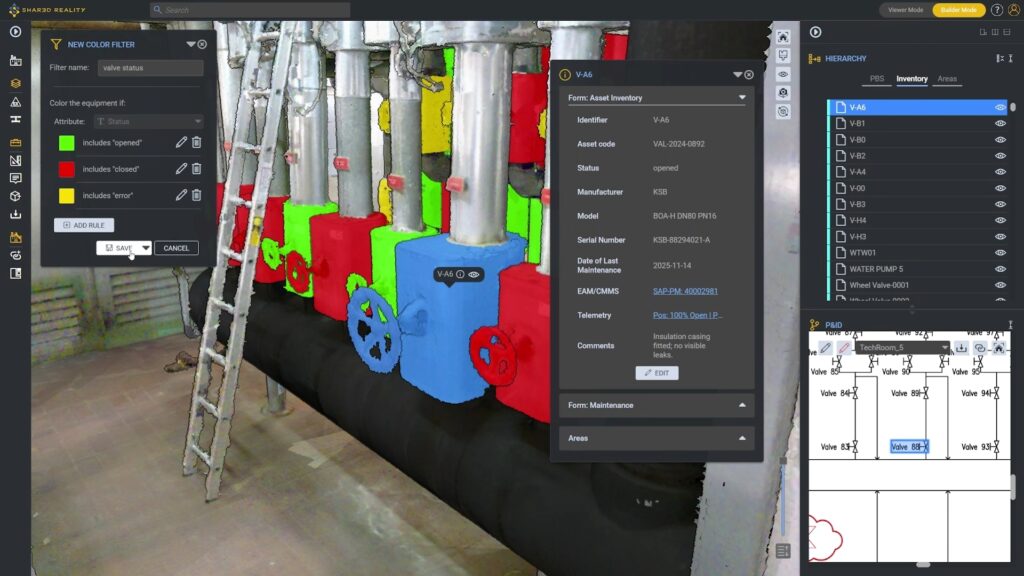Click the info icon on V-A6 label
Viewport: 1024px width, 576px height.
460,274
